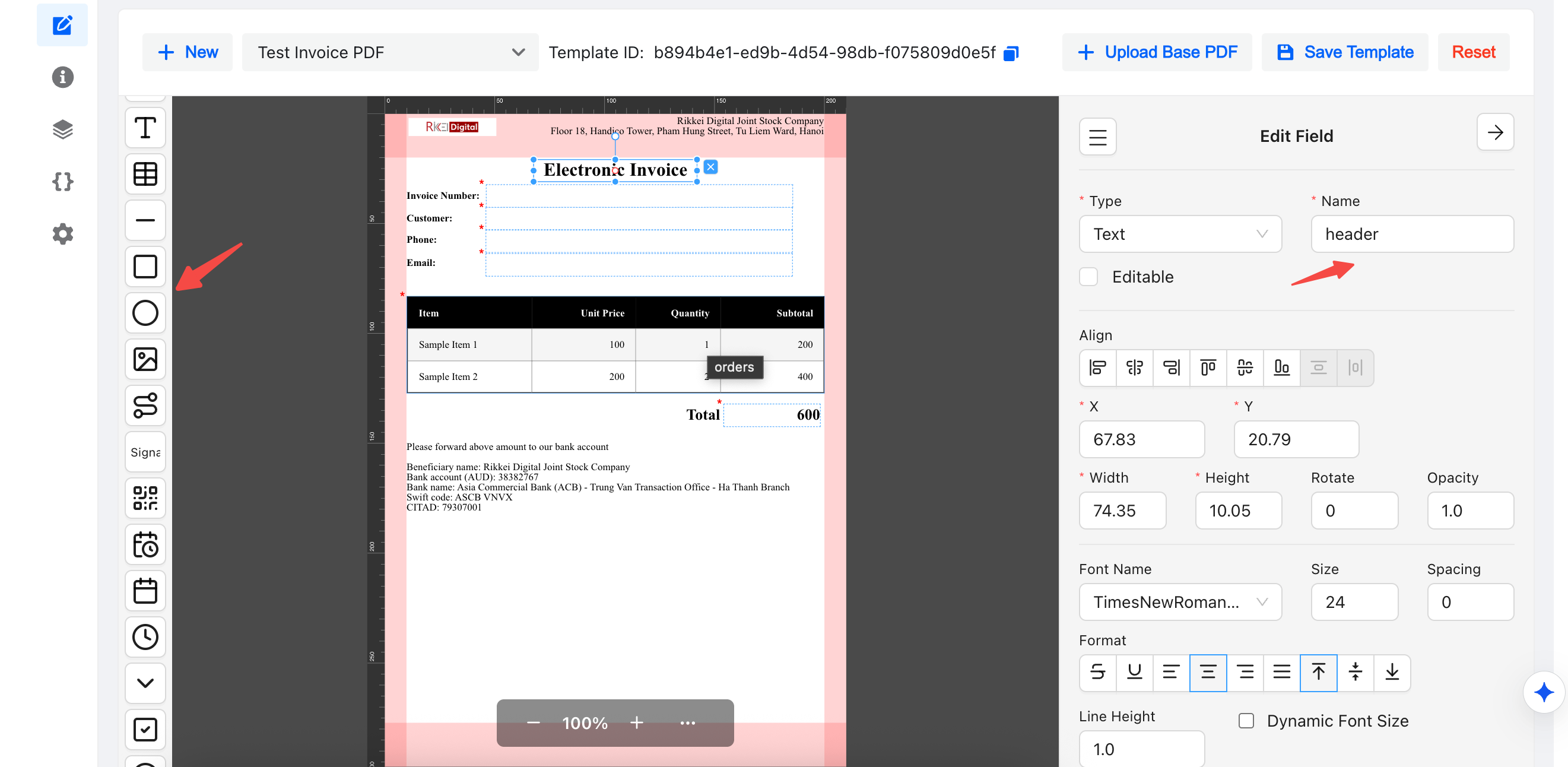The width and height of the screenshot is (1568, 767).
Task: Open the settings gear sidebar tab
Action: coord(62,234)
